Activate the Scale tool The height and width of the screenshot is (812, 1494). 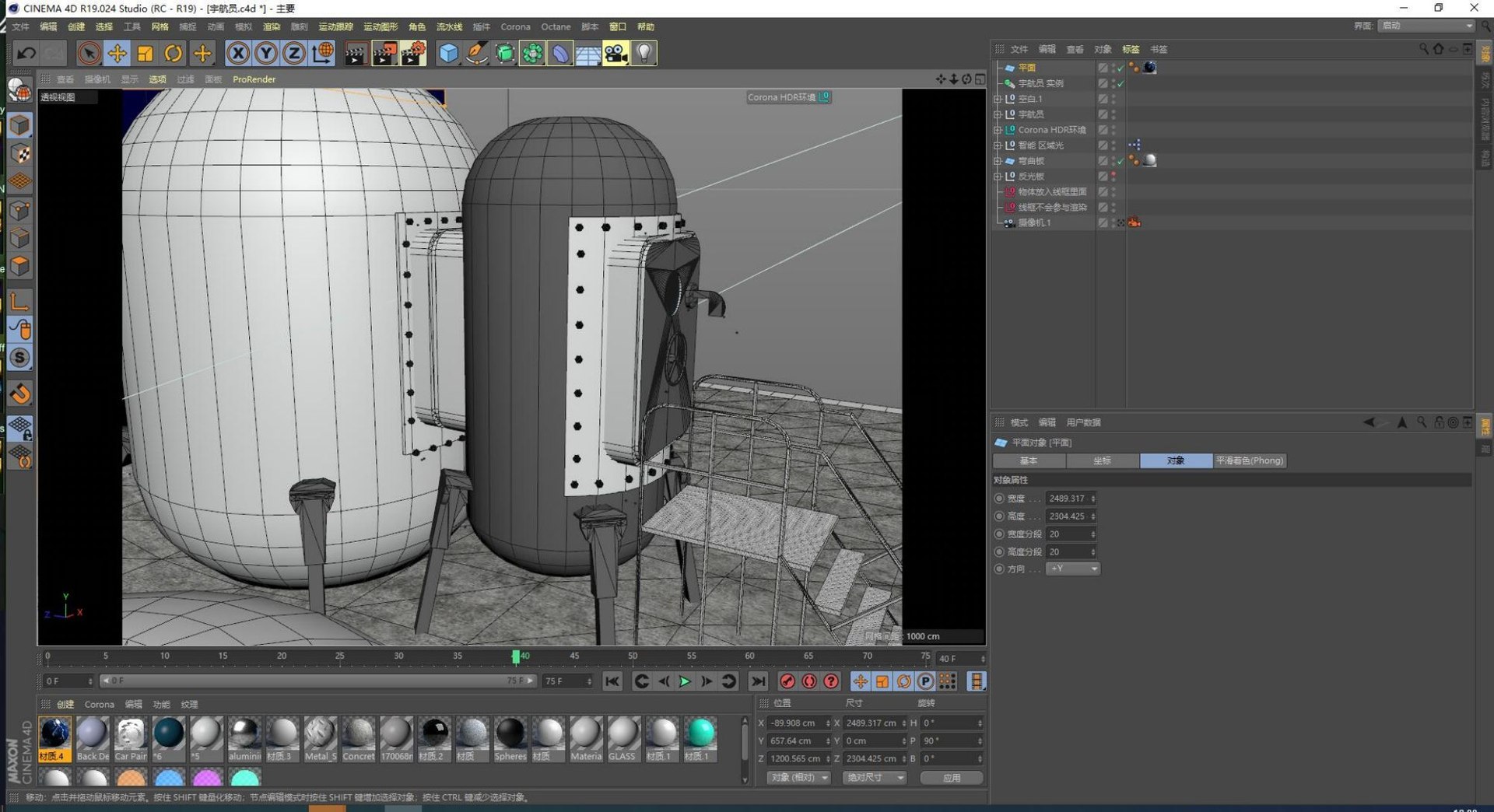[146, 54]
